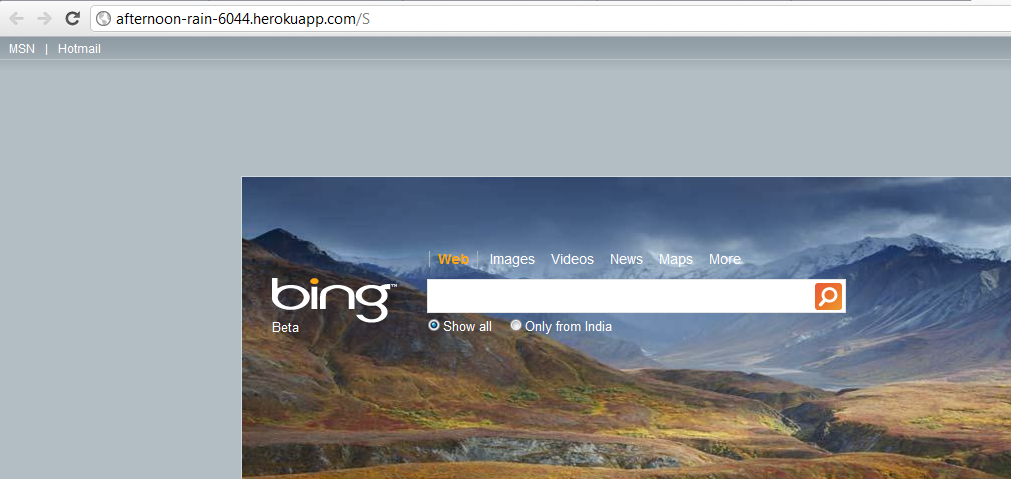This screenshot has height=479, width=1011.
Task: Open site info via the globe icon
Action: pyautogui.click(x=103, y=18)
